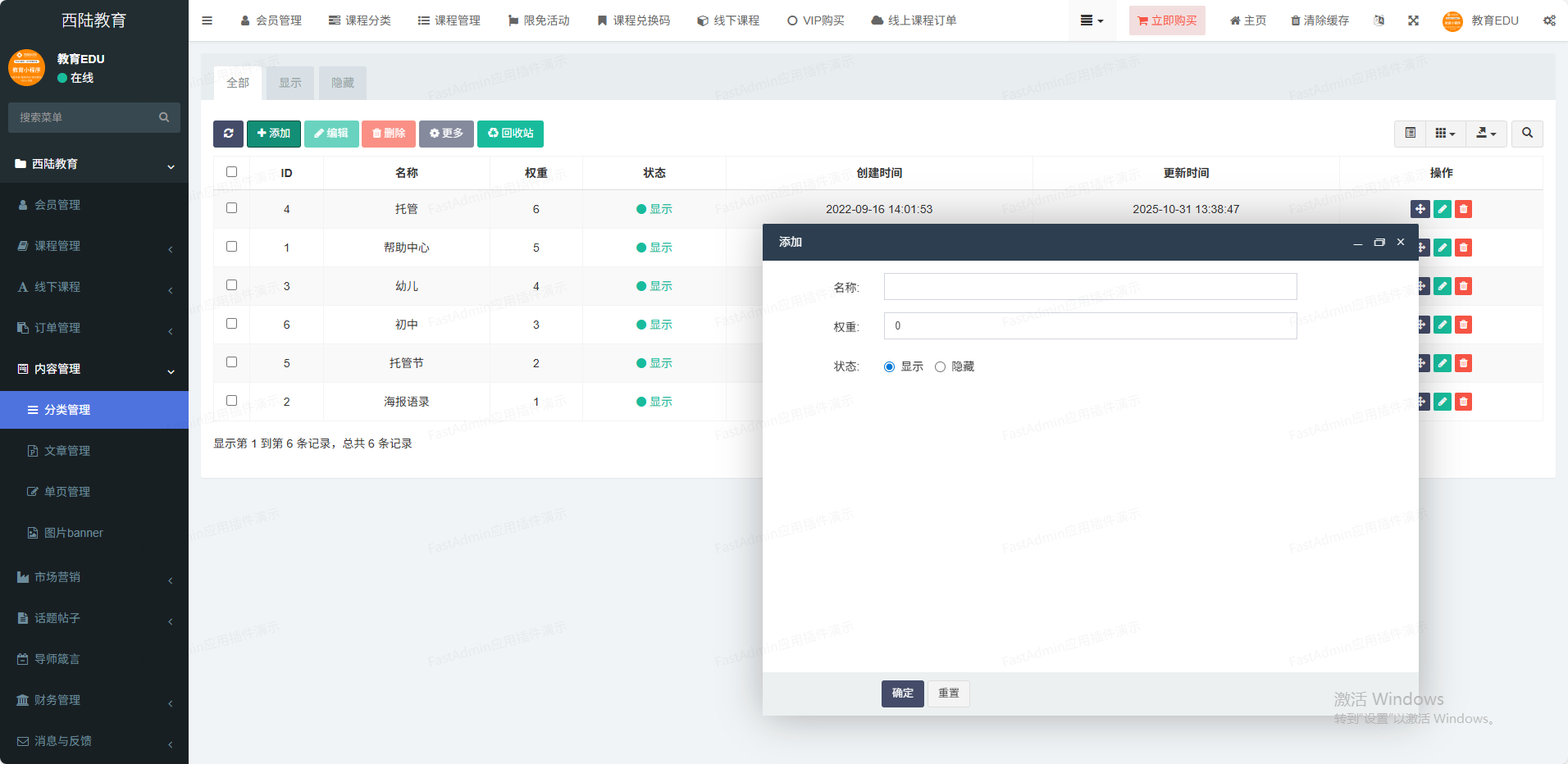Switch to the 显示 tab
Screen dimensions: 1568x764
coord(290,83)
